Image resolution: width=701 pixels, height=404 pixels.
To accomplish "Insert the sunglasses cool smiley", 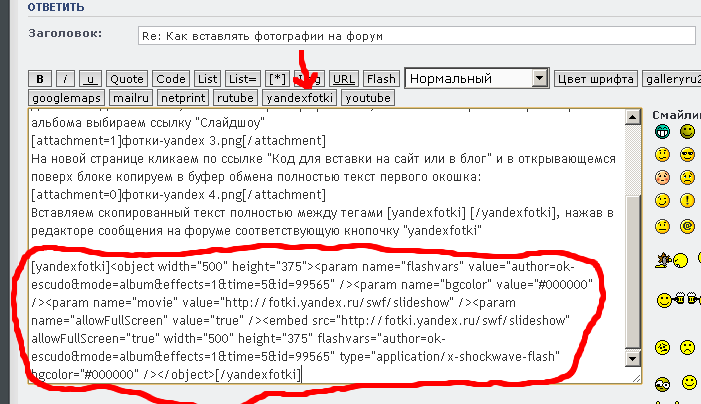I will pyautogui.click(x=687, y=155).
